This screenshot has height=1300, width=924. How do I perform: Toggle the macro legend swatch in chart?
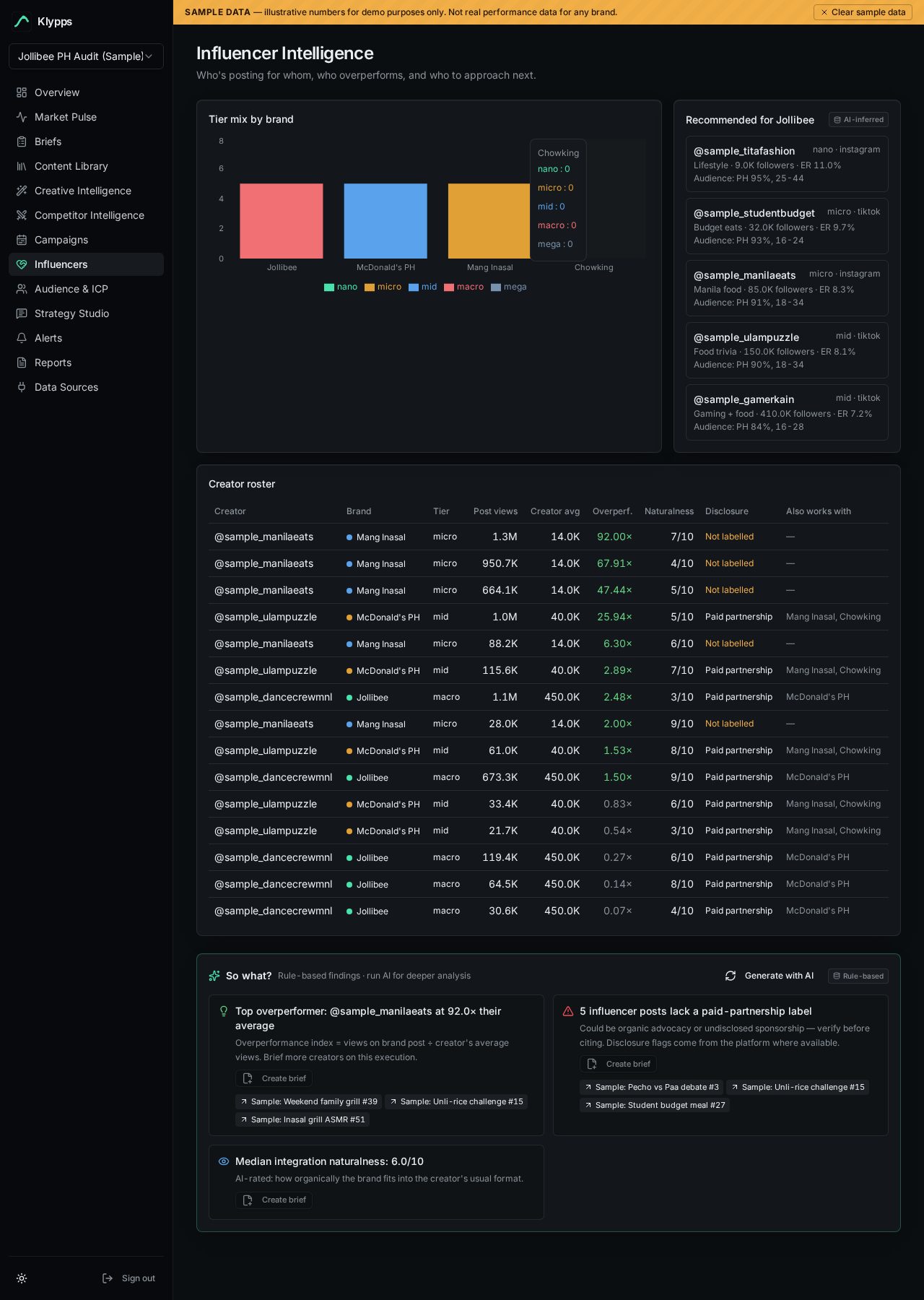pos(449,287)
